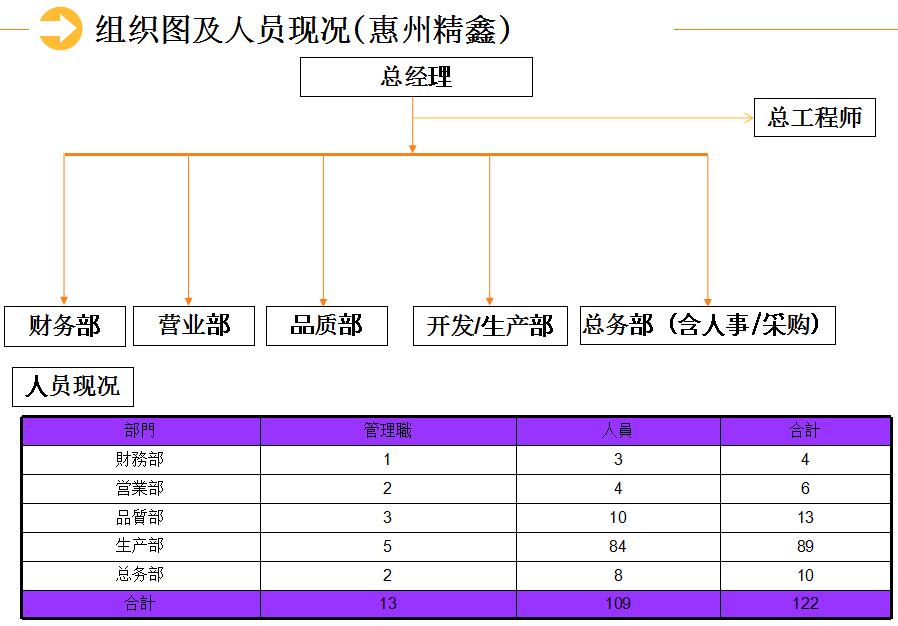Select the 財務部 row label in table
Viewport: 898px width, 626px height.
[x=140, y=459]
